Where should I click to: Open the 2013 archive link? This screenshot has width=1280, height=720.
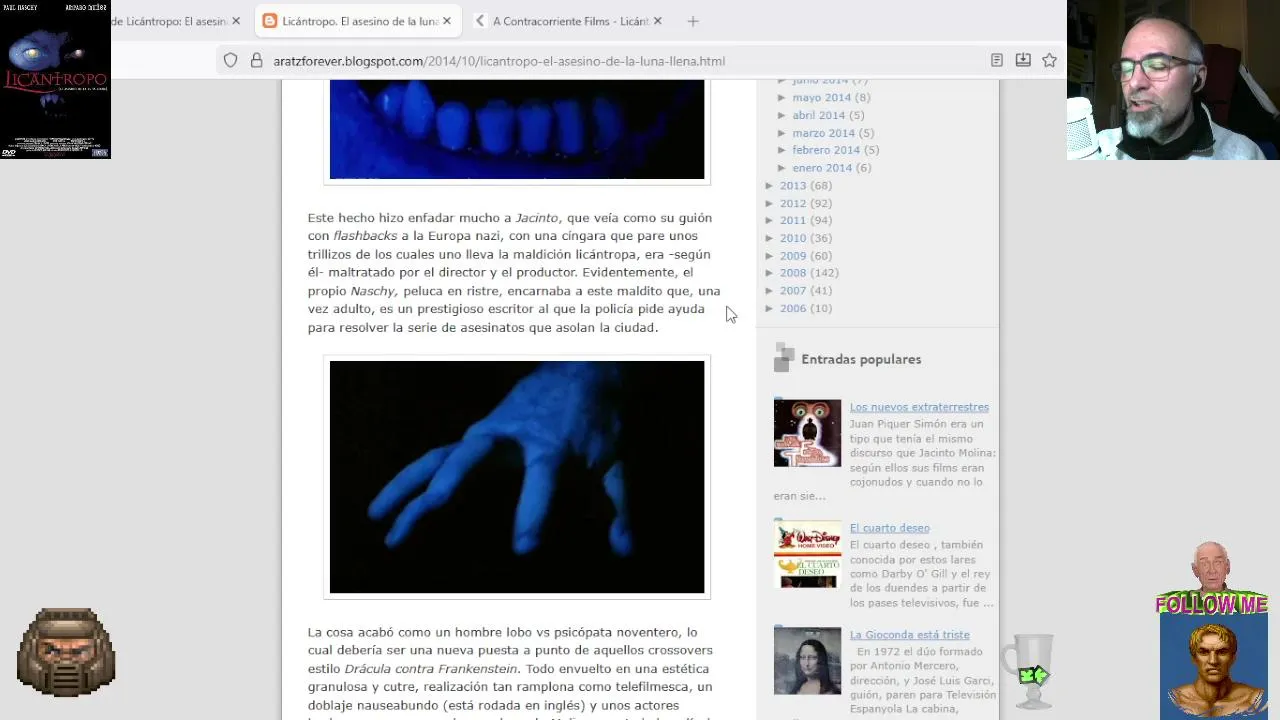point(793,186)
